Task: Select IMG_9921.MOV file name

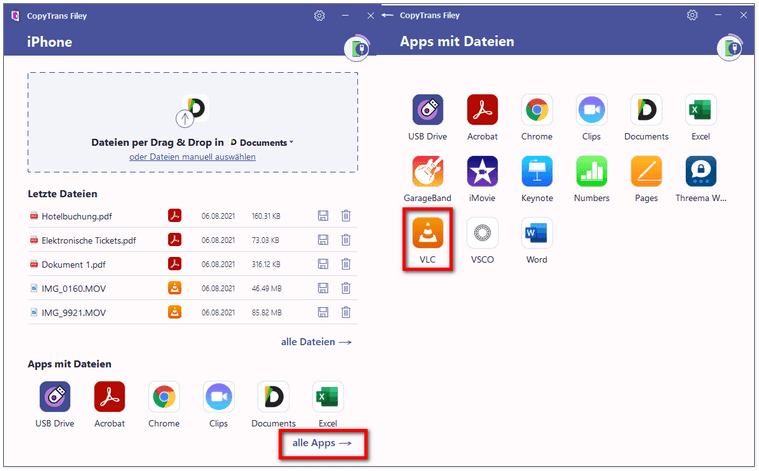Action: pyautogui.click(x=74, y=313)
